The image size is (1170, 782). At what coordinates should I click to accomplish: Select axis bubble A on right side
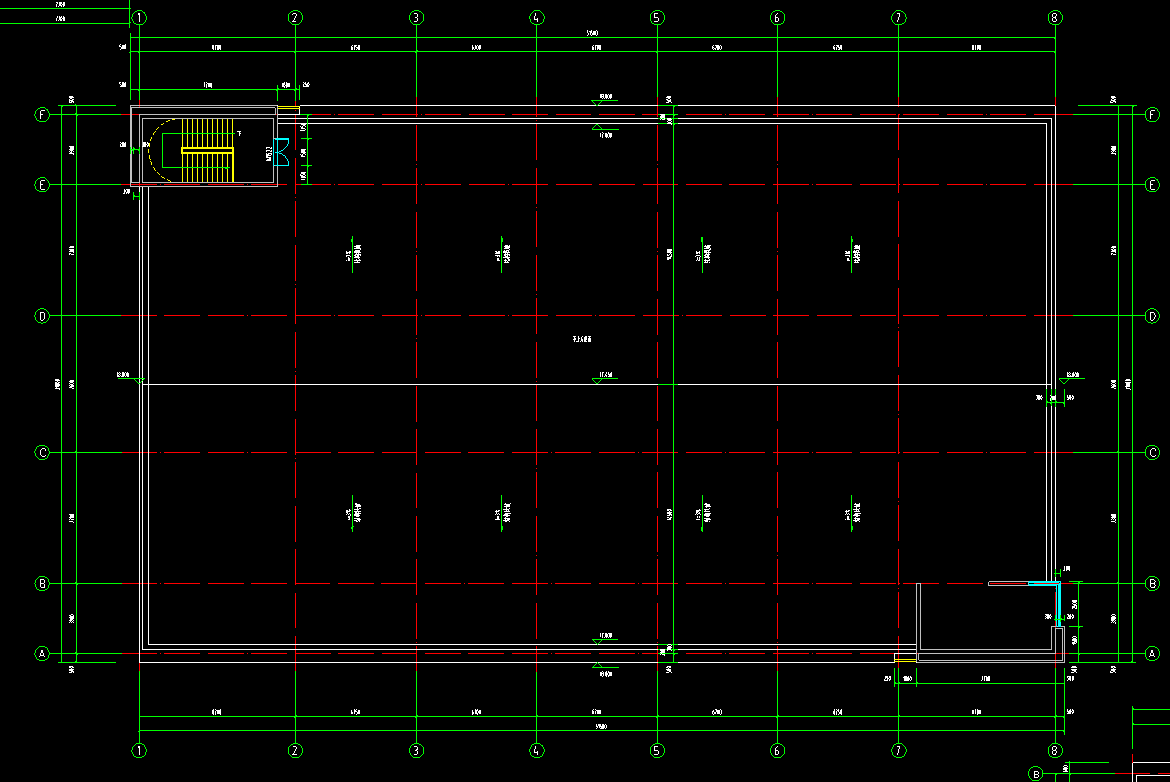[x=1152, y=654]
